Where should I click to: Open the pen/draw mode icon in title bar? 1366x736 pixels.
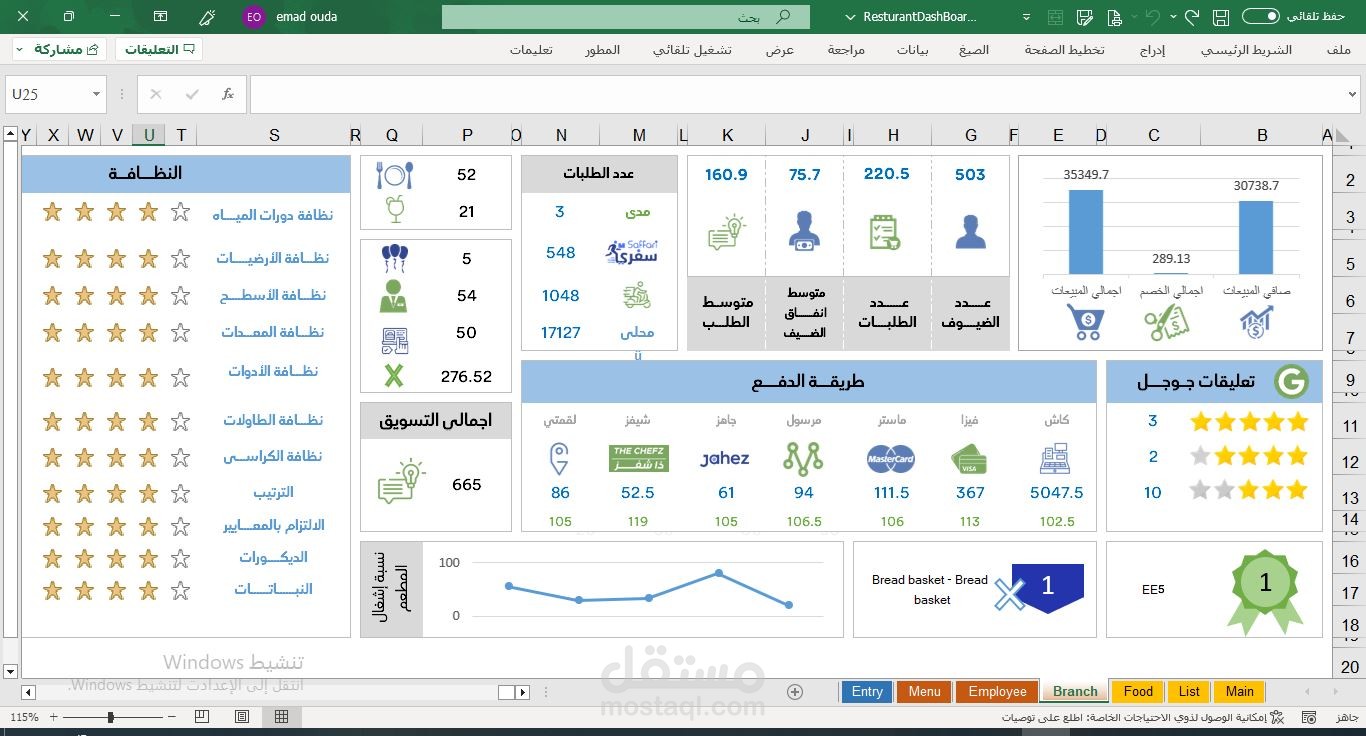[x=207, y=17]
